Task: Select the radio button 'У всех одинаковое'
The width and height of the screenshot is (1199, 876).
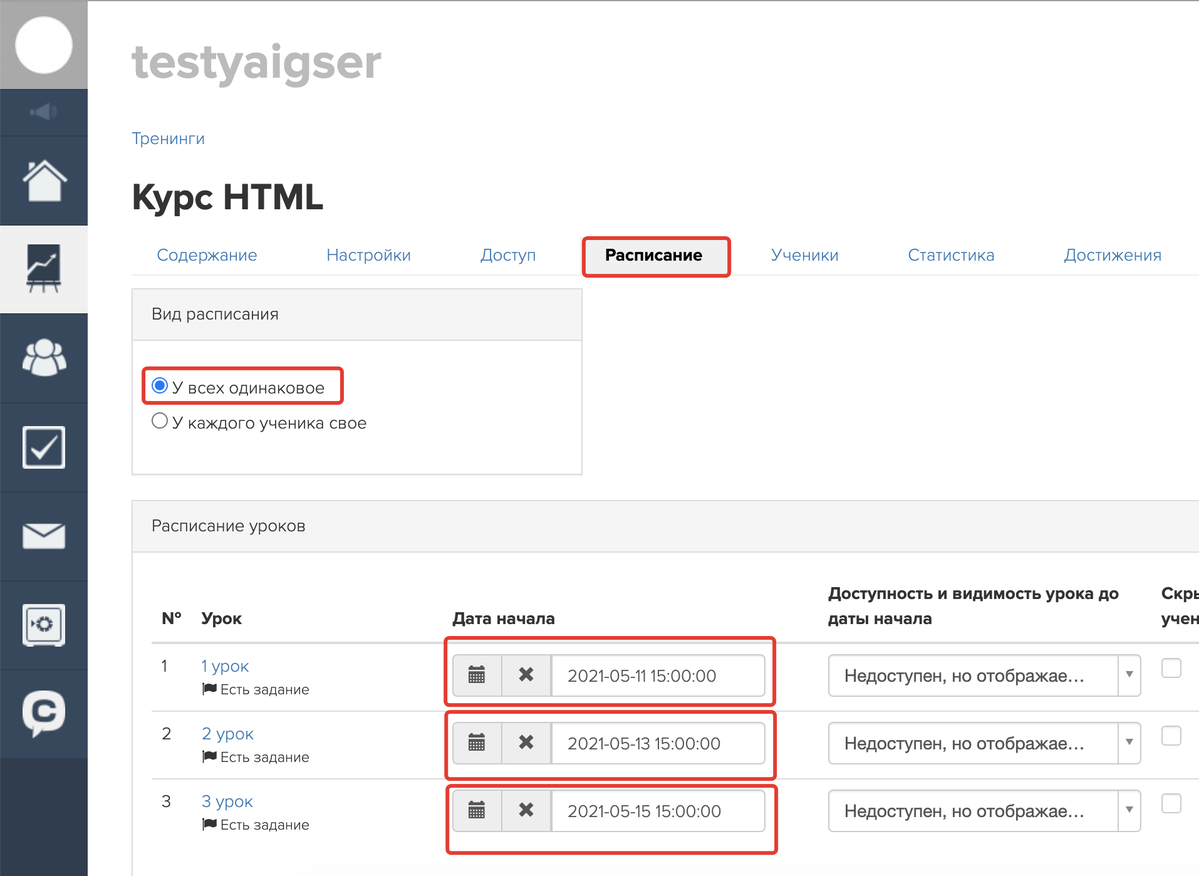Action: point(159,386)
